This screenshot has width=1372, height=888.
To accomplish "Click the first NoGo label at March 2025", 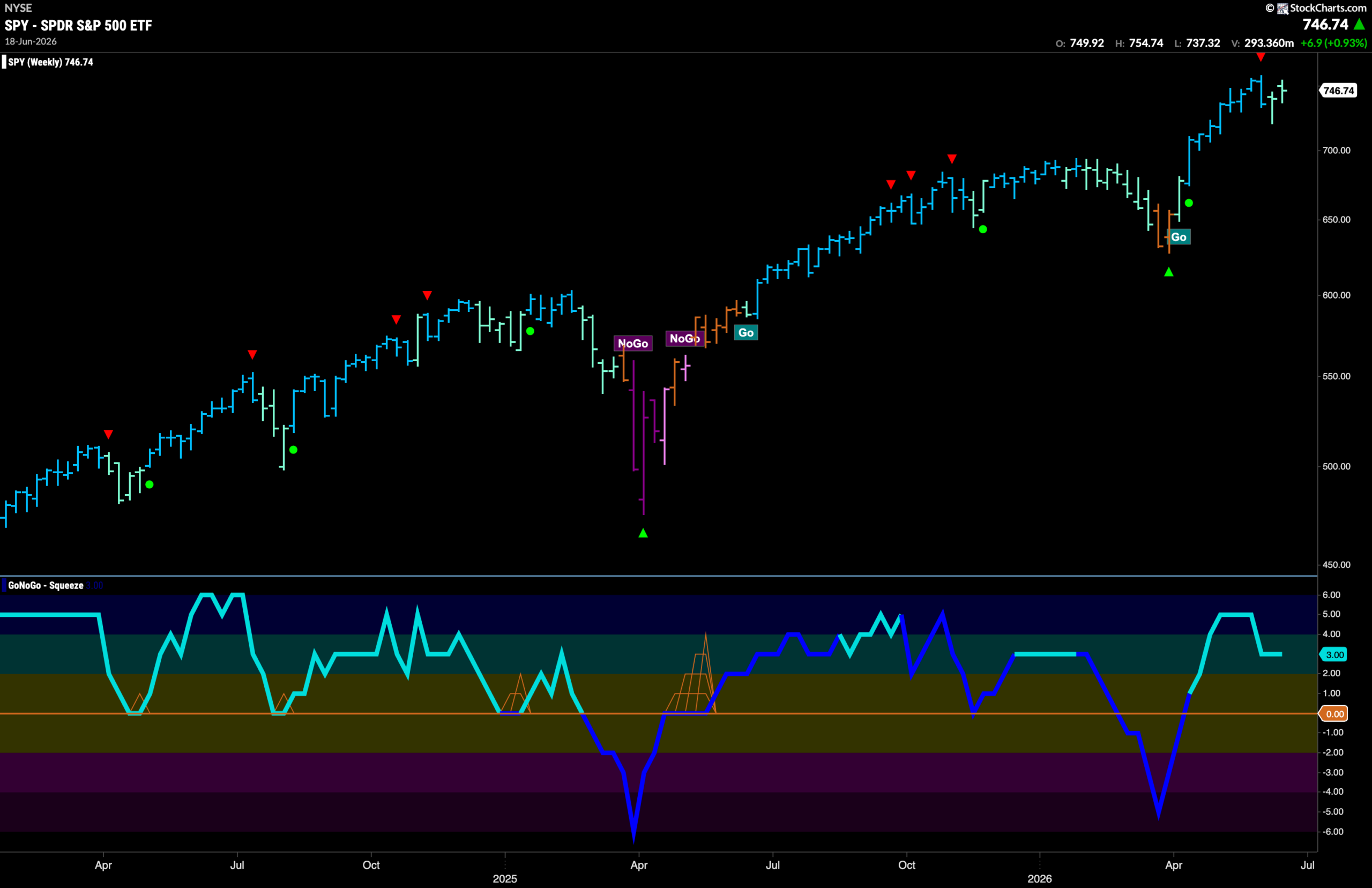I will click(632, 344).
